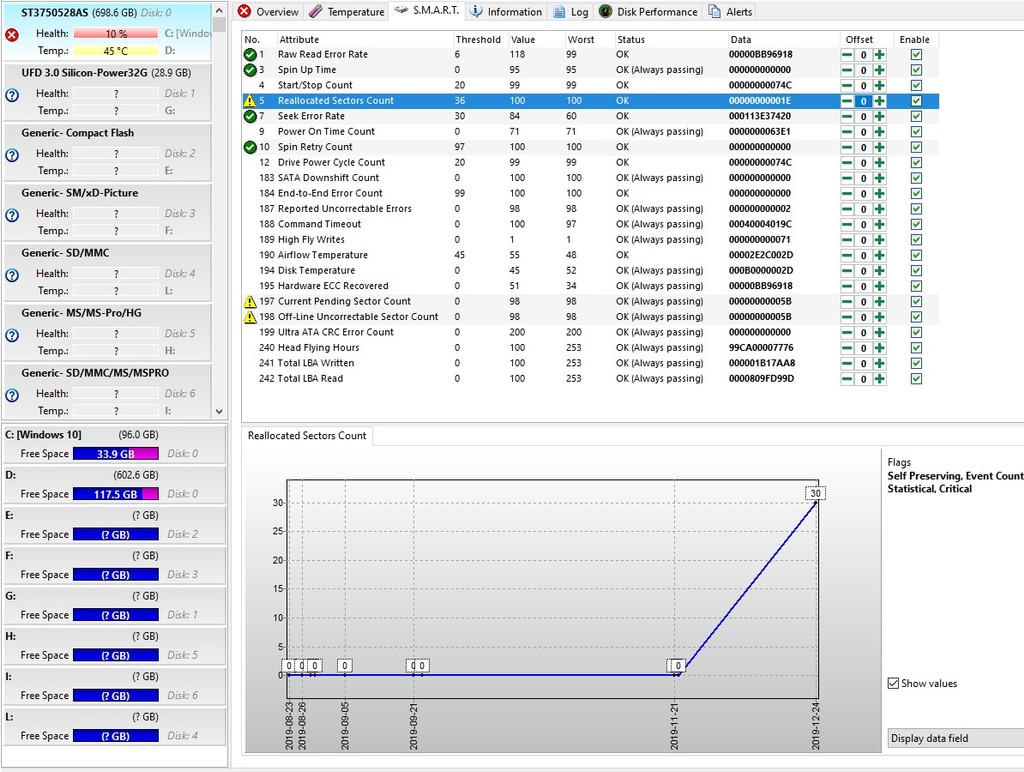This screenshot has height=772, width=1024.
Task: Click the green check icon beside Seek Error Rate
Action: point(250,116)
